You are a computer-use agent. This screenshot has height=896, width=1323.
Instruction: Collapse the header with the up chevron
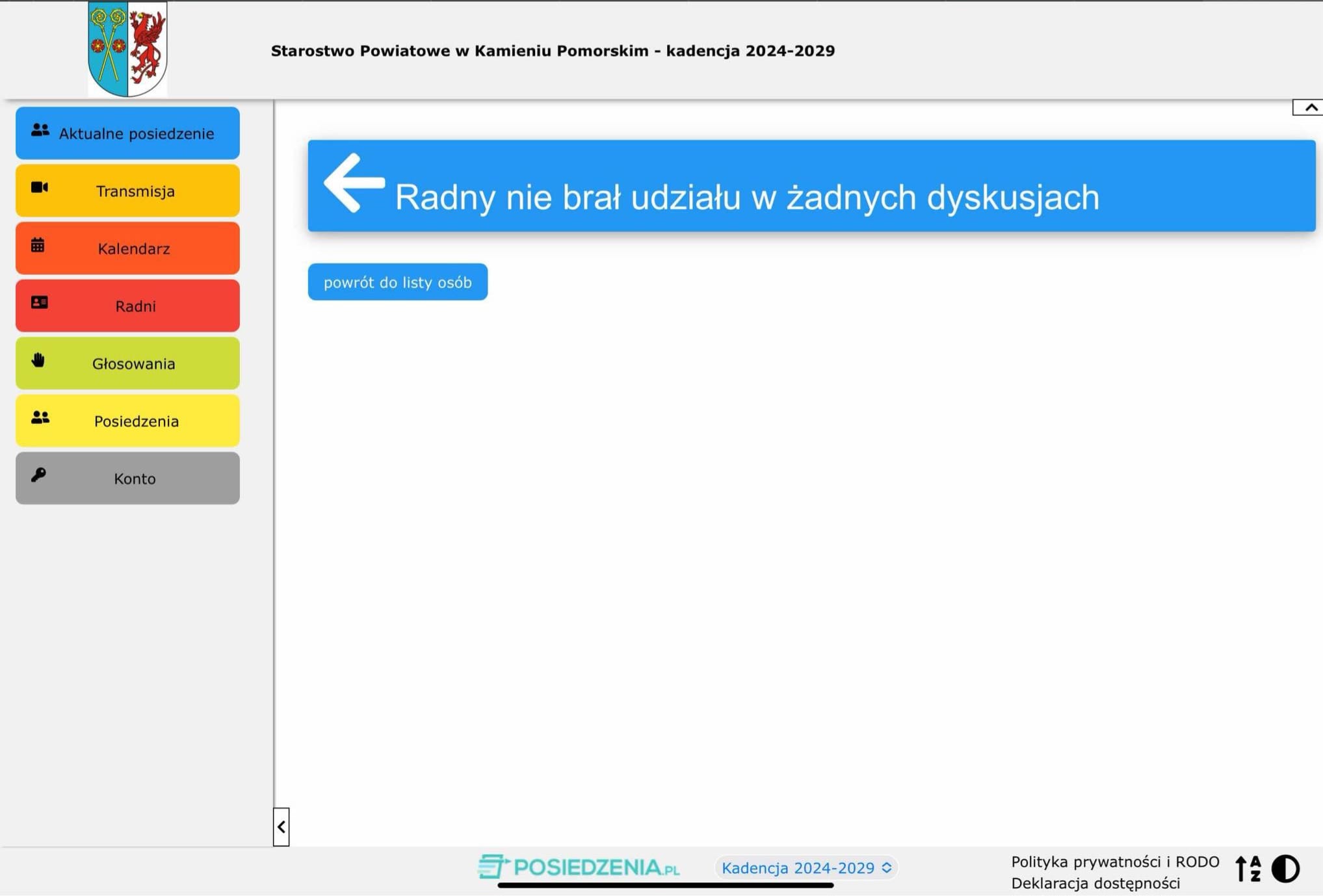click(1310, 107)
